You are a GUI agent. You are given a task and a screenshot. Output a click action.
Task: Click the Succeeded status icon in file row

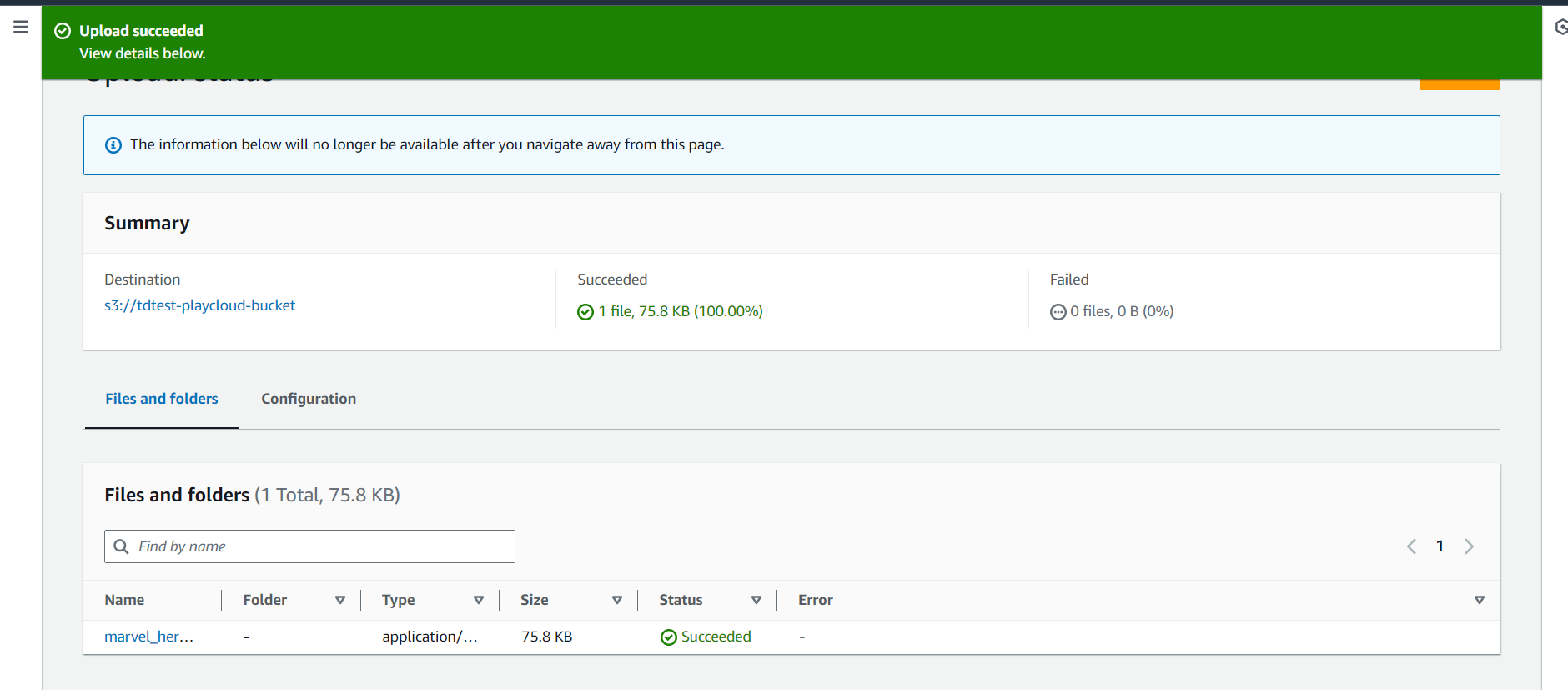tap(668, 637)
